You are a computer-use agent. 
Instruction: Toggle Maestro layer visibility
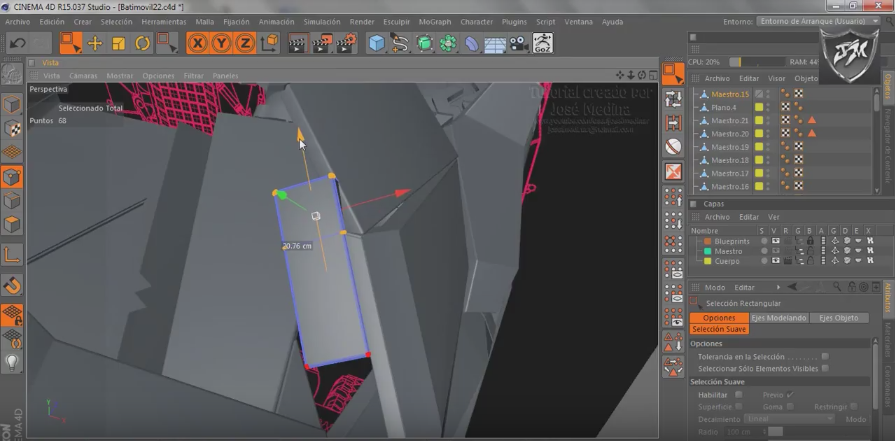click(776, 251)
